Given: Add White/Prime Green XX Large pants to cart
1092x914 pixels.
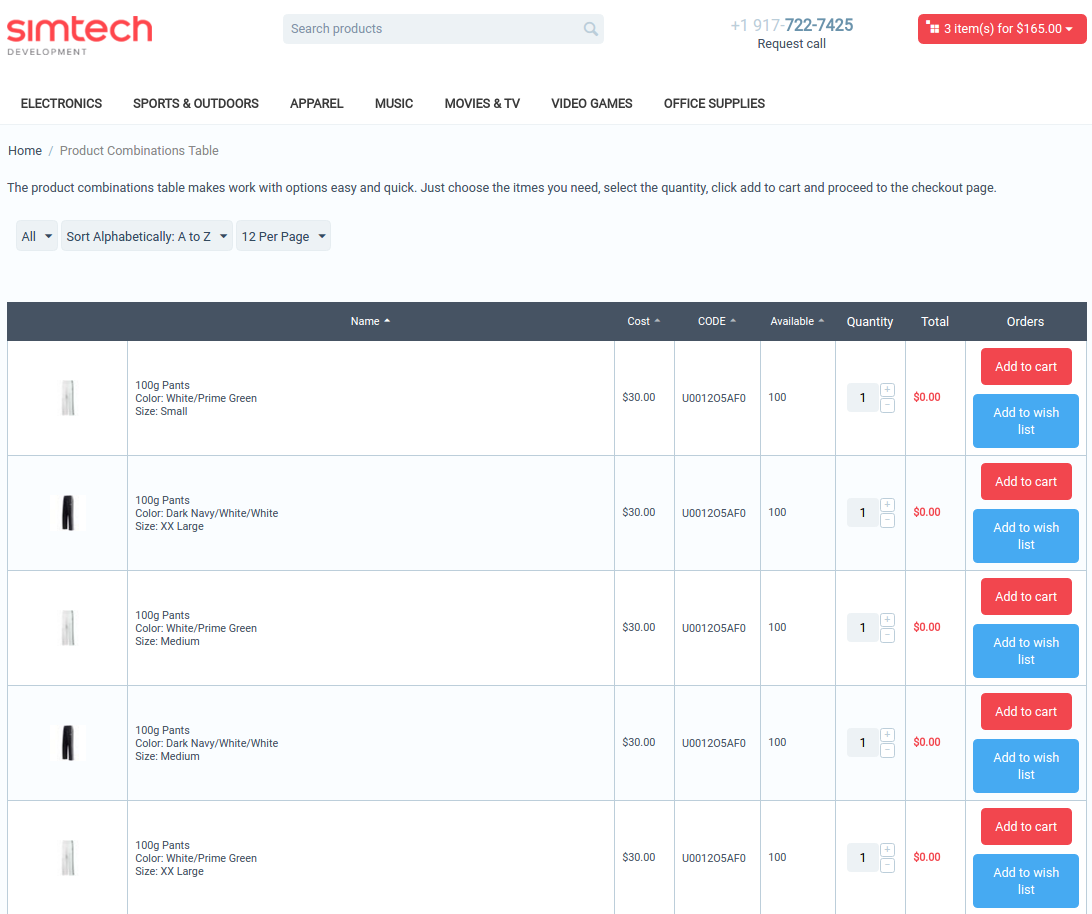Looking at the screenshot, I should click(1026, 826).
